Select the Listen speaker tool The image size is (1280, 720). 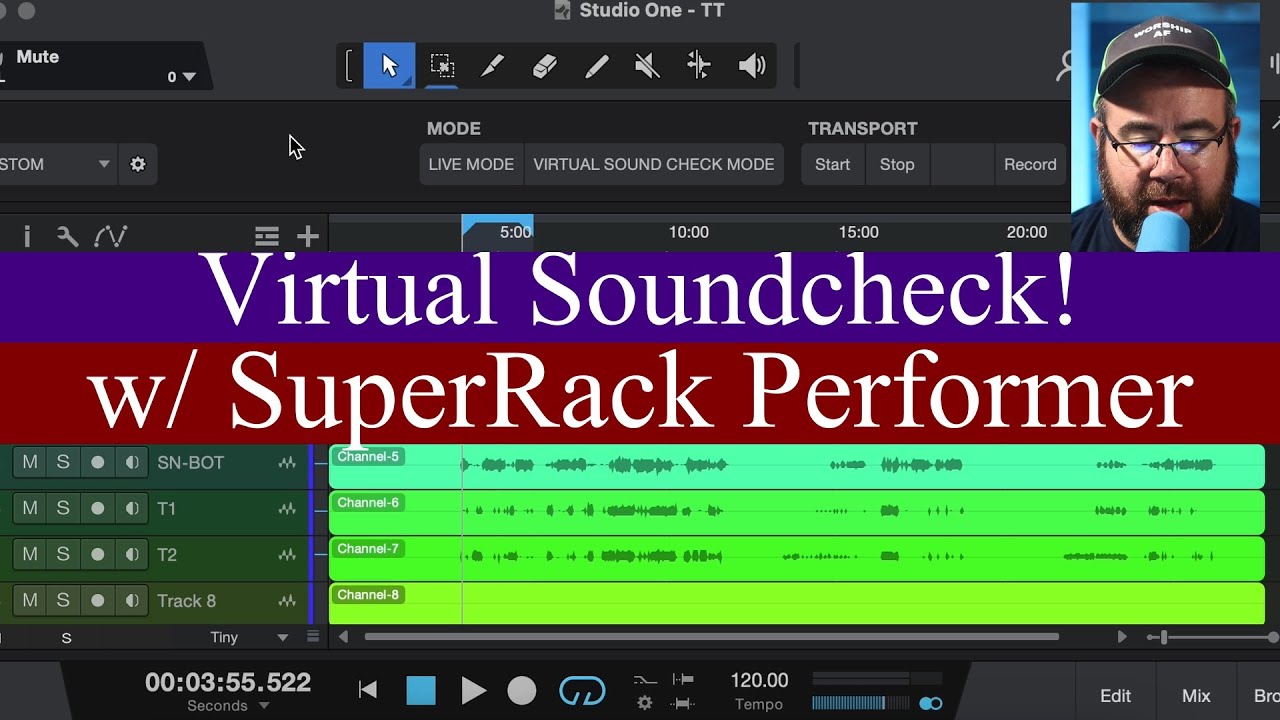pyautogui.click(x=752, y=66)
